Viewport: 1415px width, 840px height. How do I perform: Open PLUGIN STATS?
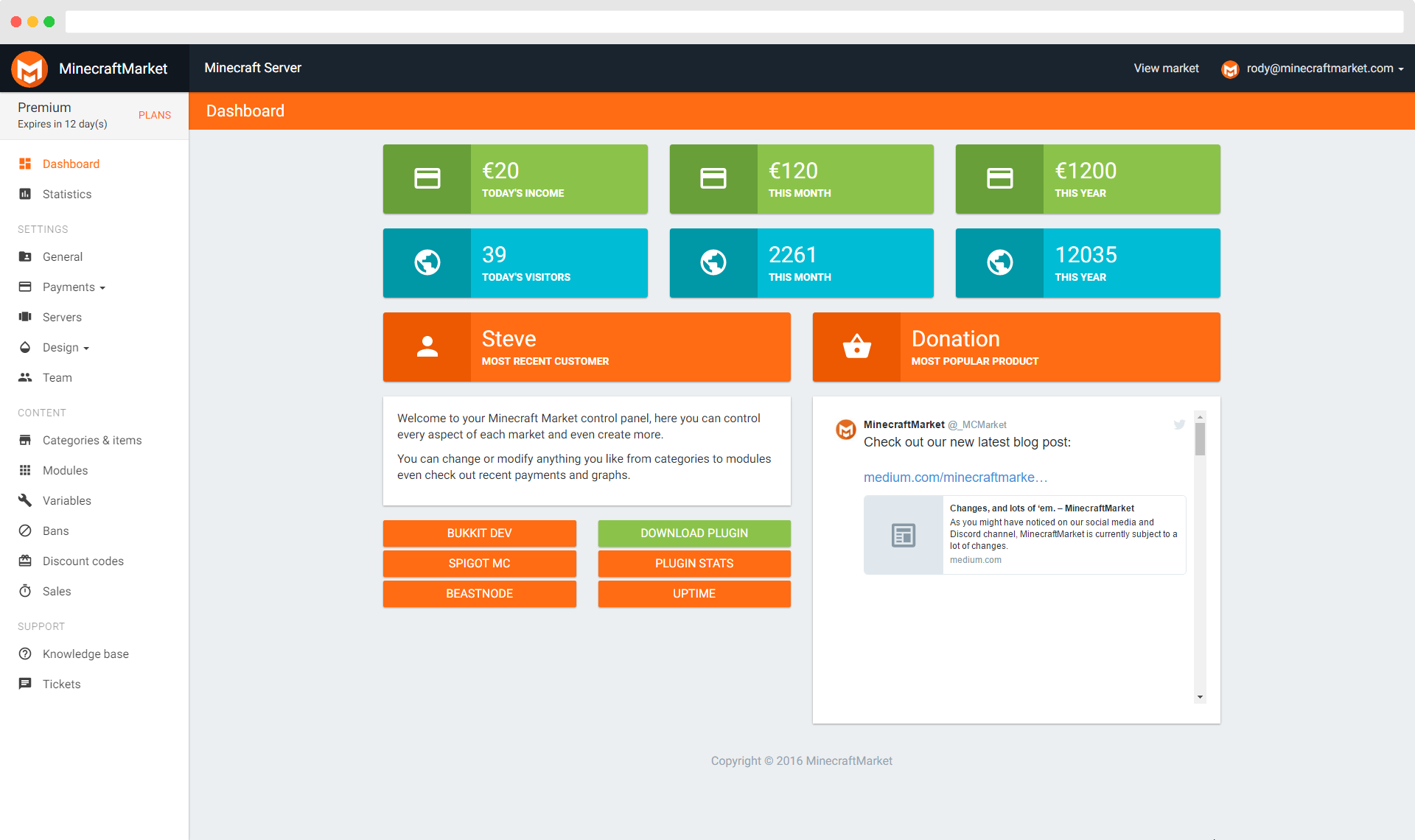coord(694,564)
